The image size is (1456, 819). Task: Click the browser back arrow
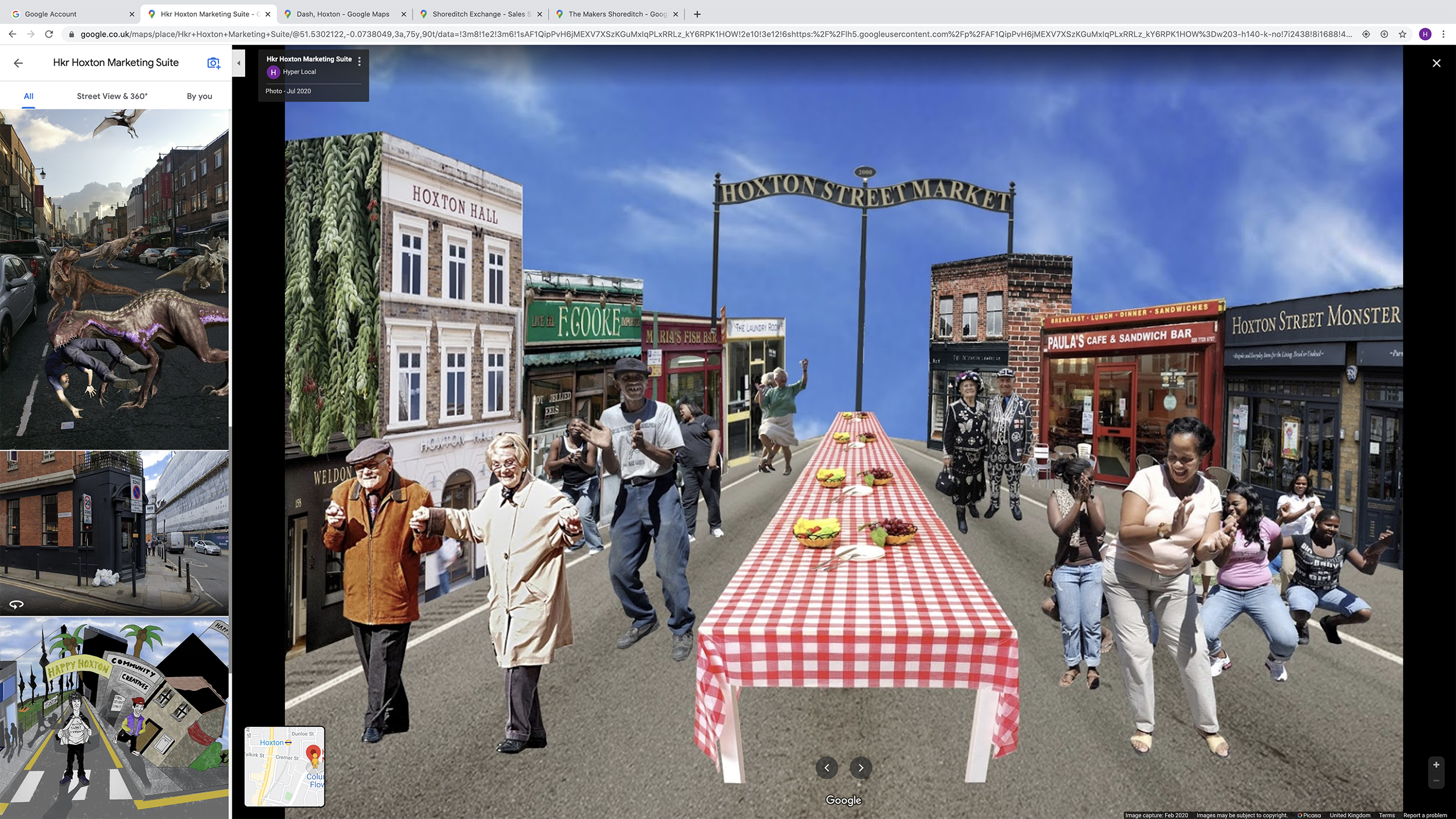(x=12, y=34)
